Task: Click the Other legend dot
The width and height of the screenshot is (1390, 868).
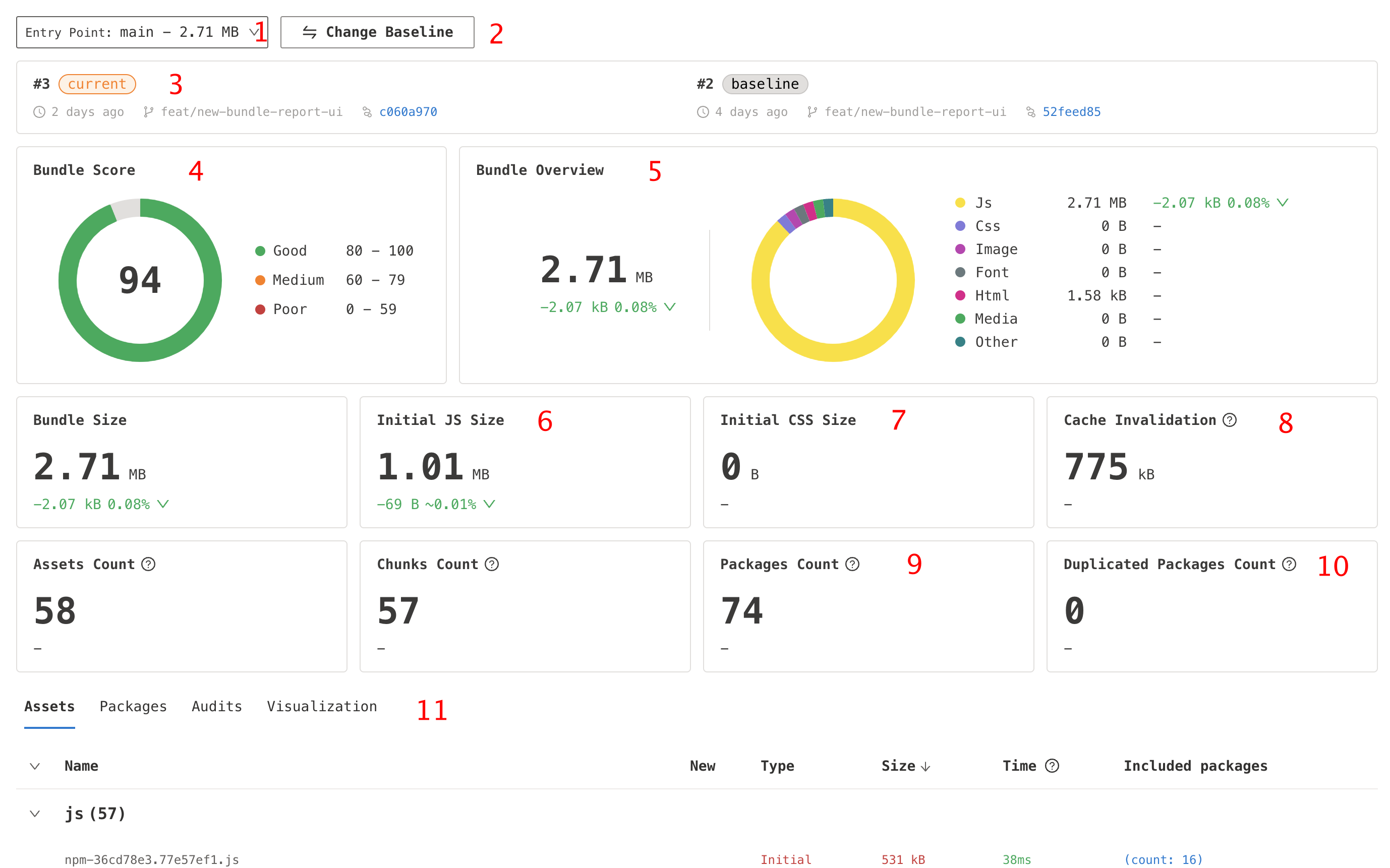Action: 960,342
